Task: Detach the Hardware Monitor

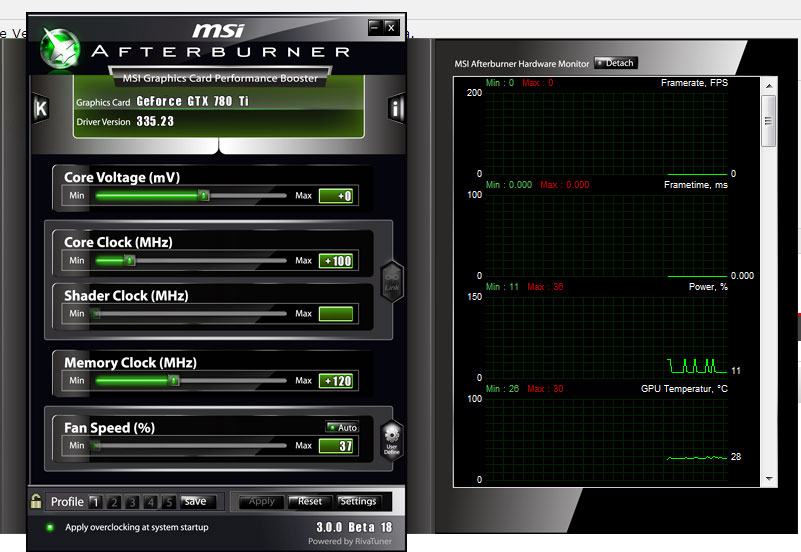Action: coord(616,63)
